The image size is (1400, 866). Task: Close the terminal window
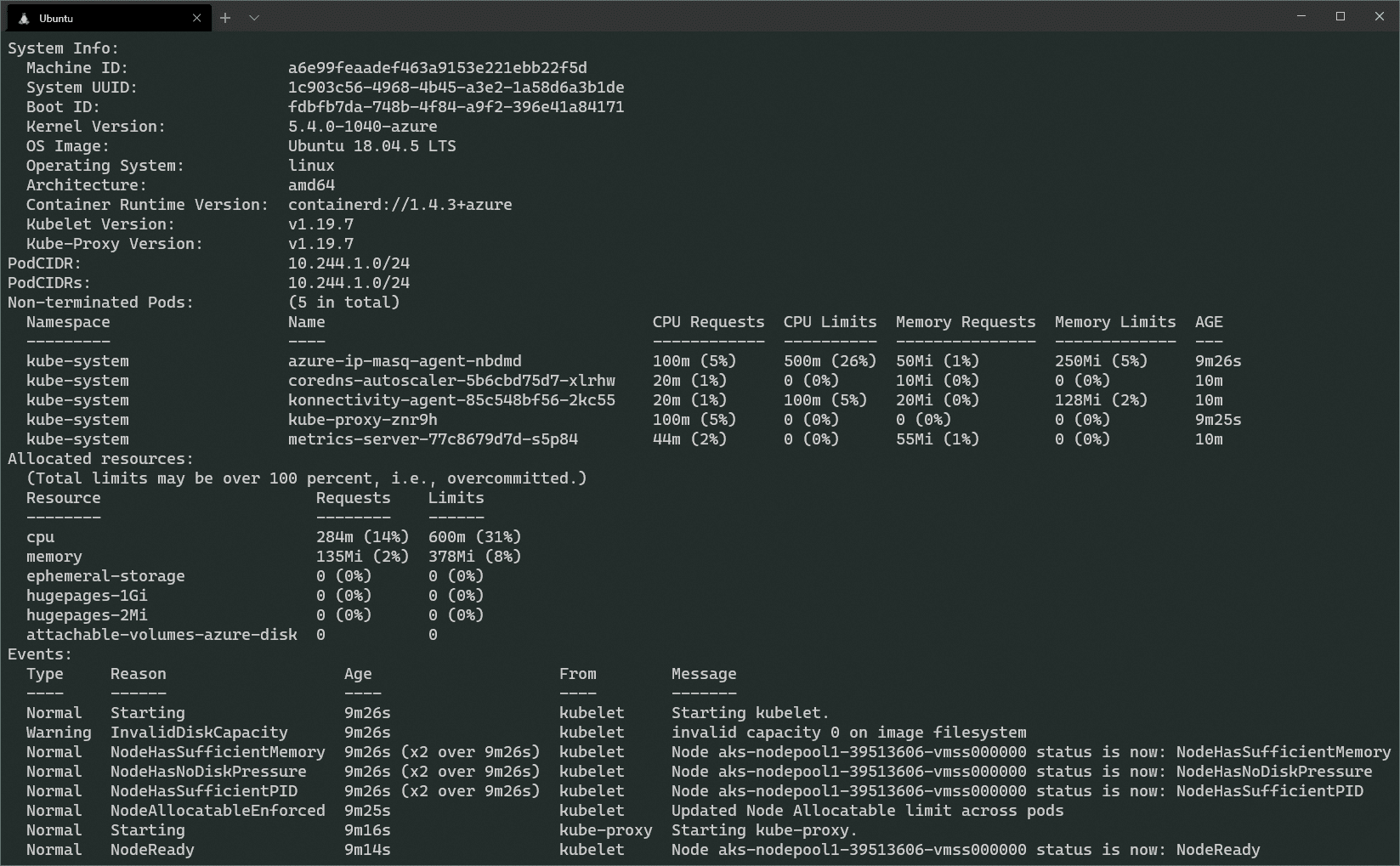(x=1379, y=17)
